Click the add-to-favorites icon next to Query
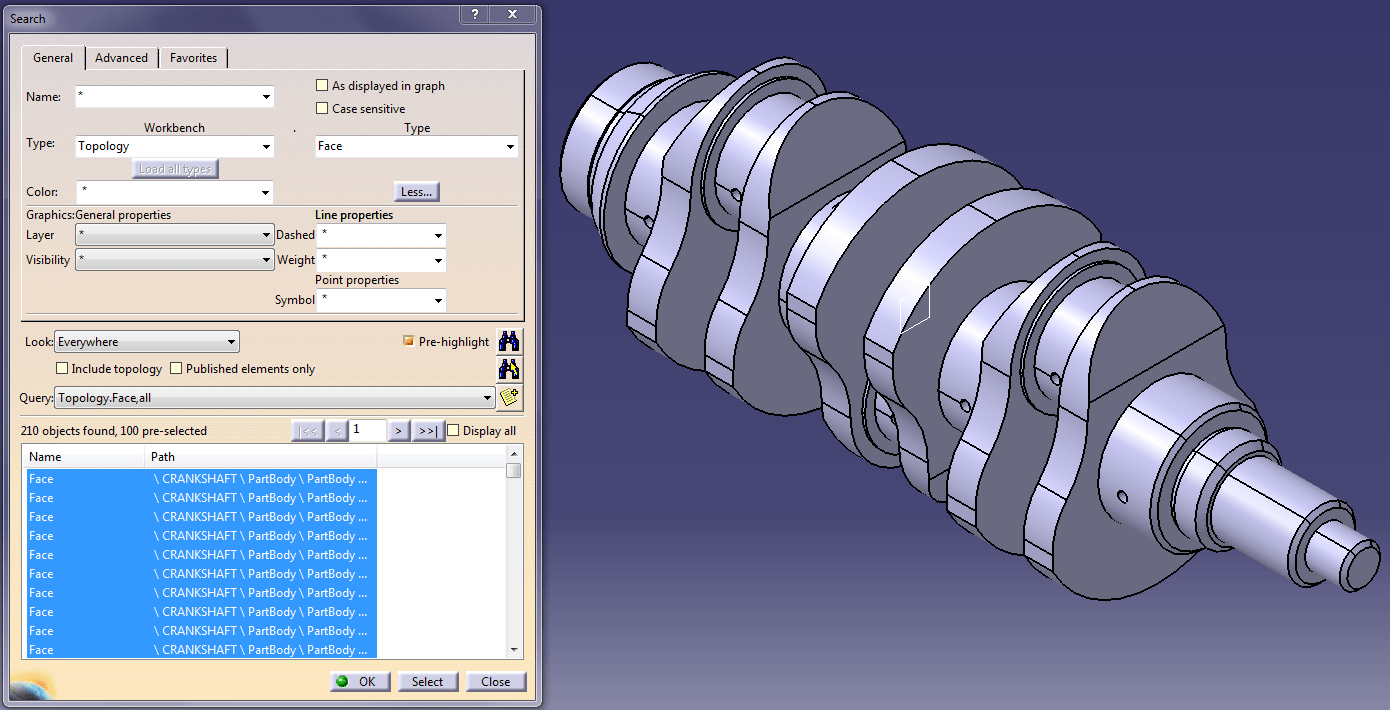 click(509, 397)
